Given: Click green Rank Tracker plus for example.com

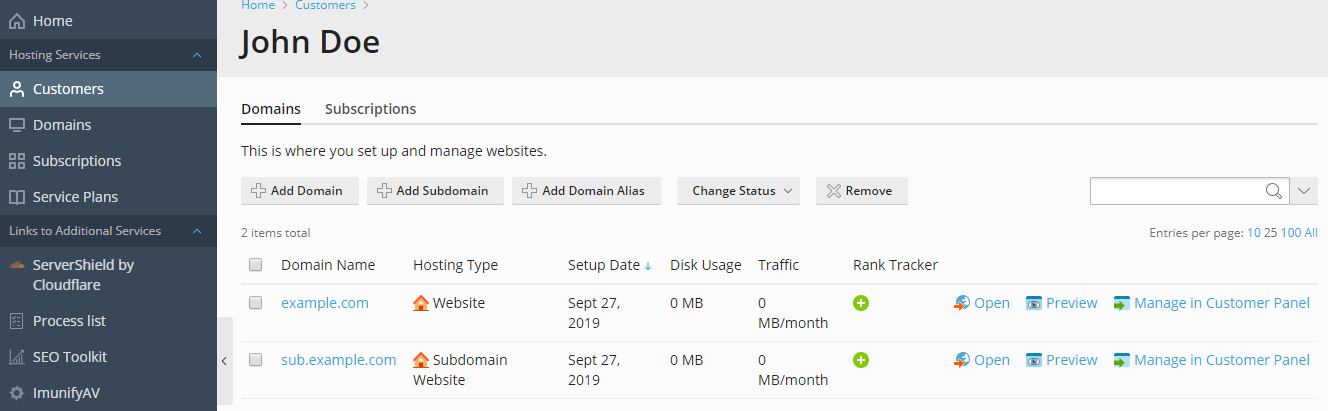Looking at the screenshot, I should coord(861,303).
